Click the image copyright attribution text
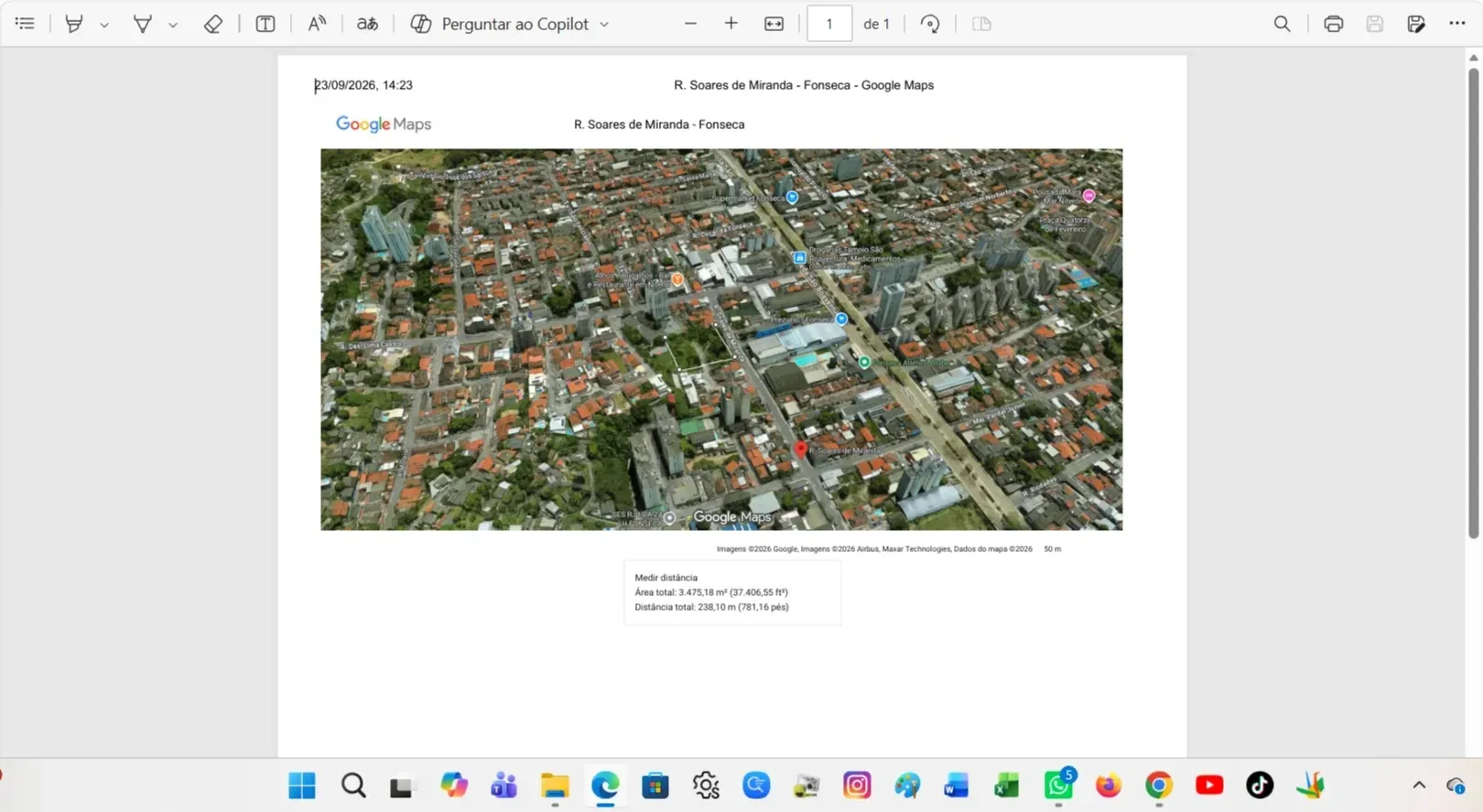This screenshot has width=1483, height=812. pos(874,549)
